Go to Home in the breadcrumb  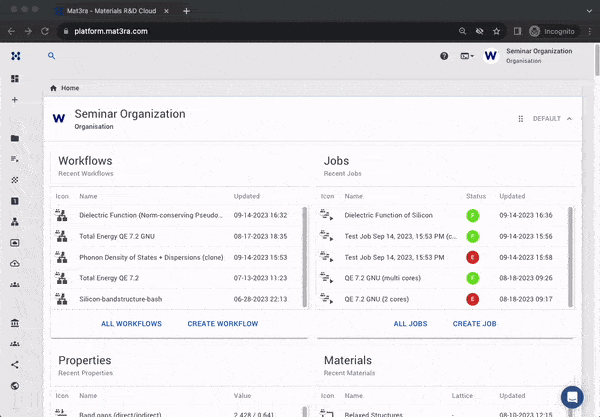coord(70,88)
